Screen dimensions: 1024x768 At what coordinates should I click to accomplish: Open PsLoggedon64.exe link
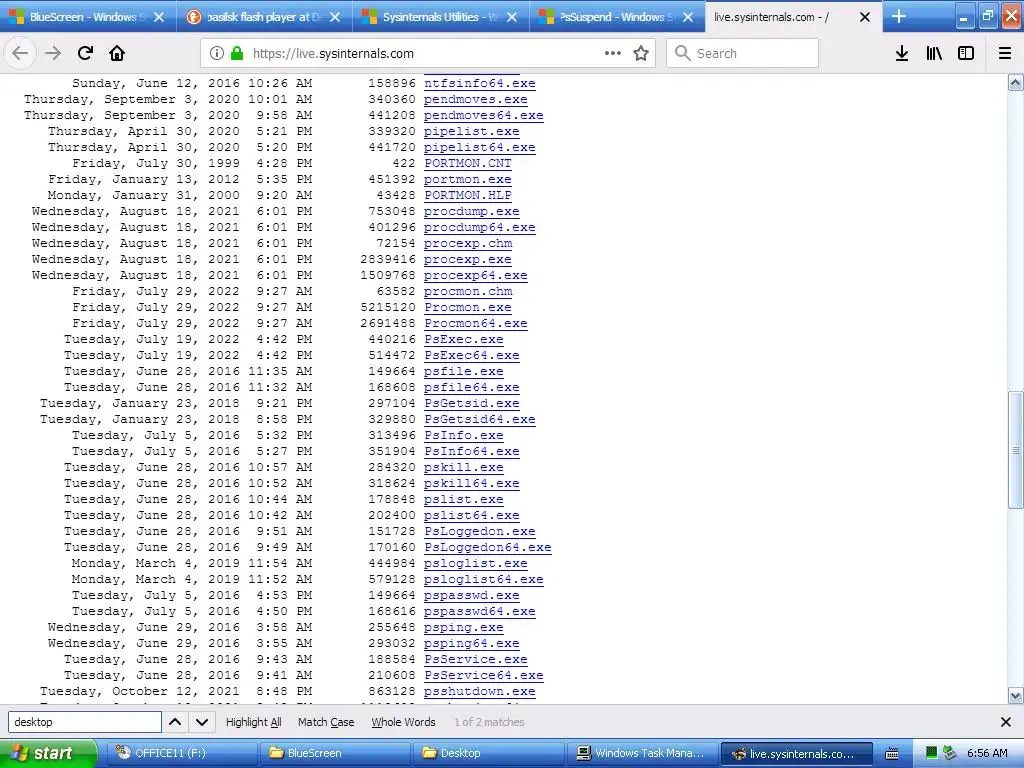(x=488, y=547)
